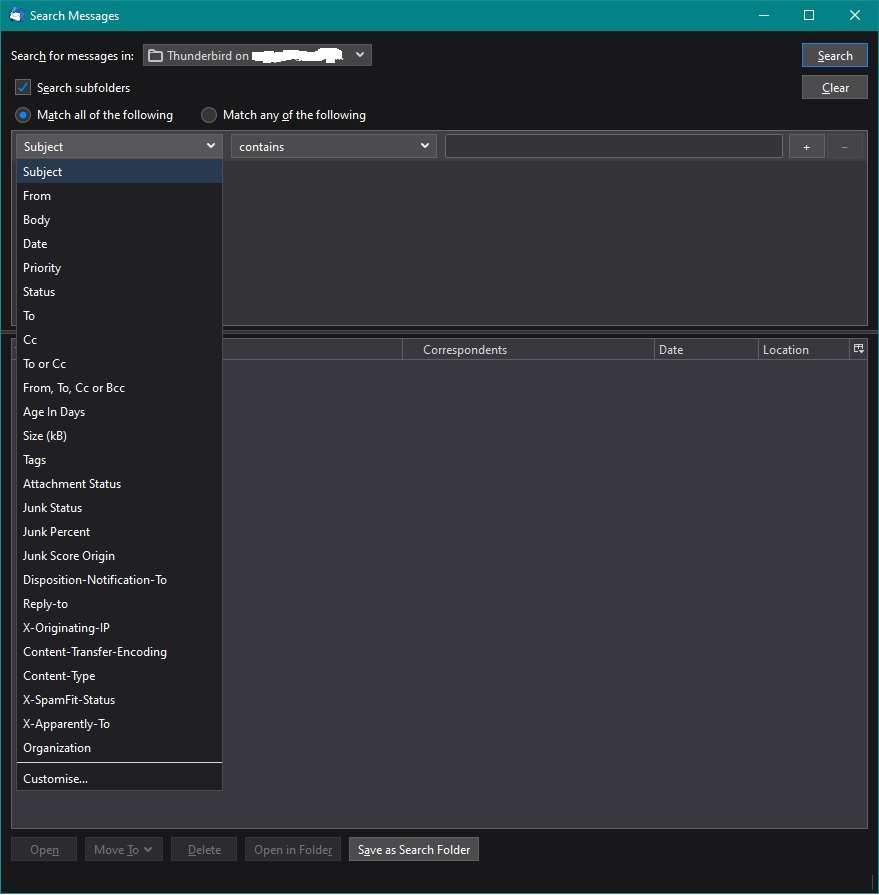Select From, To, Cc or Bcc field
This screenshot has height=895, width=879.
point(119,388)
